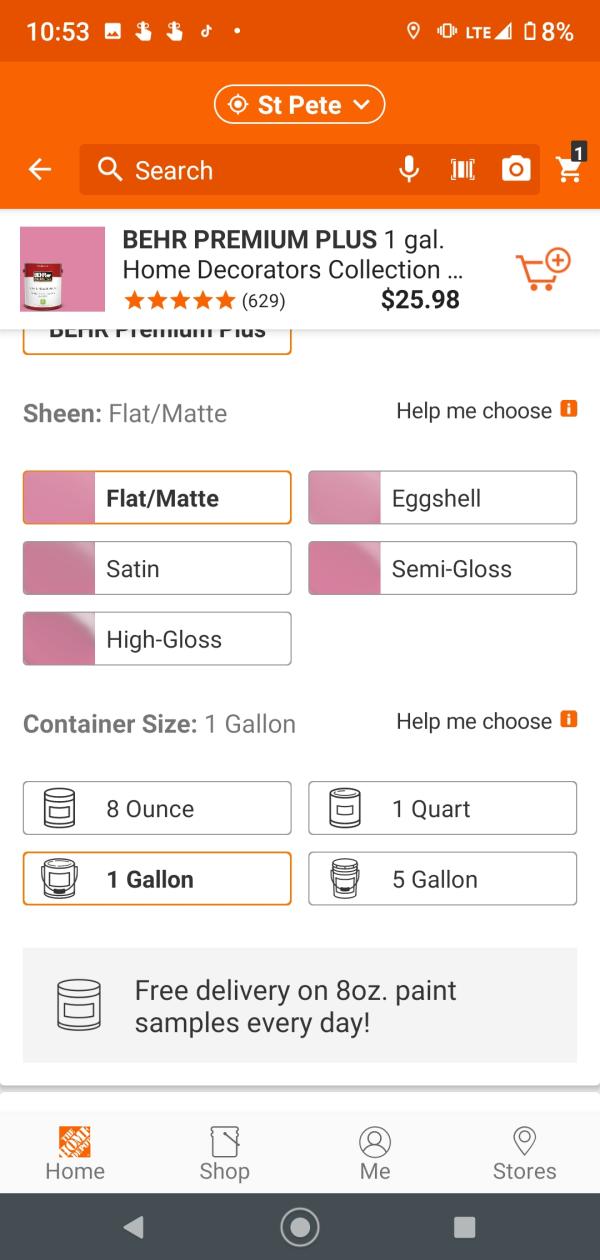This screenshot has width=600, height=1260.
Task: Tap the Search input field
Action: 250,170
